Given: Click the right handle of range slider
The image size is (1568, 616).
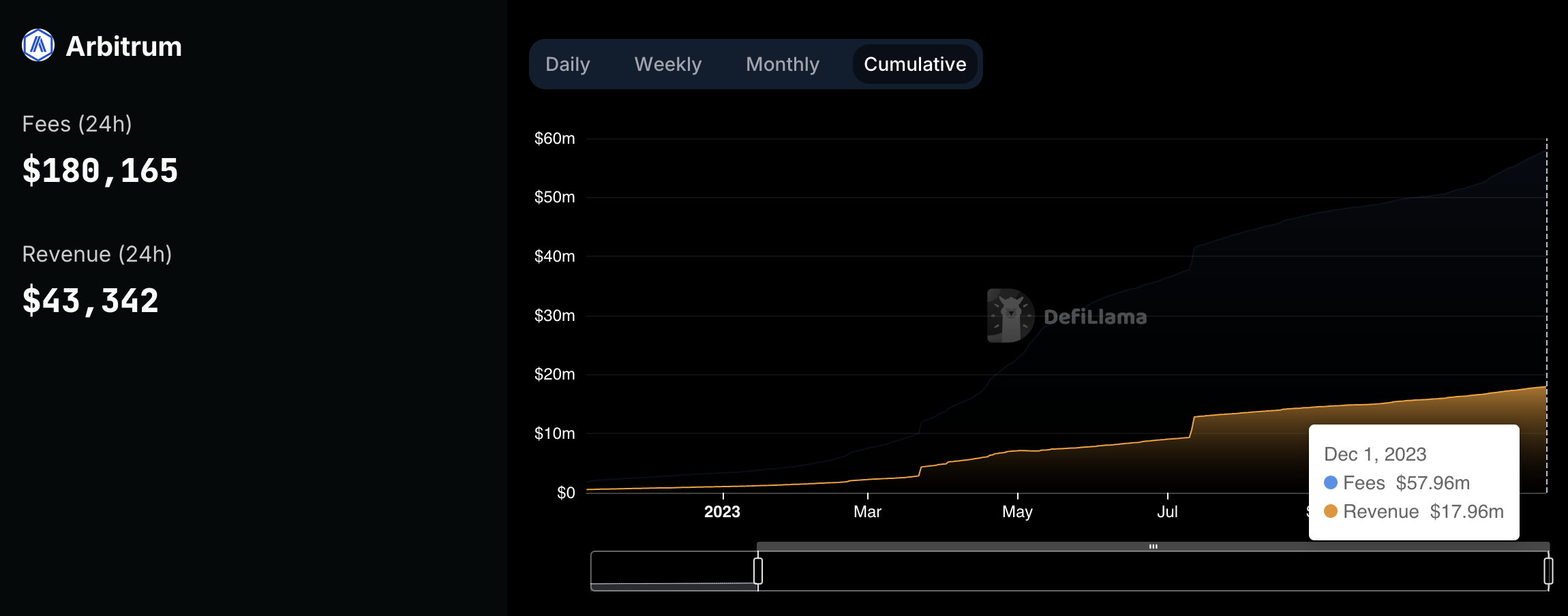Looking at the screenshot, I should click(1548, 570).
